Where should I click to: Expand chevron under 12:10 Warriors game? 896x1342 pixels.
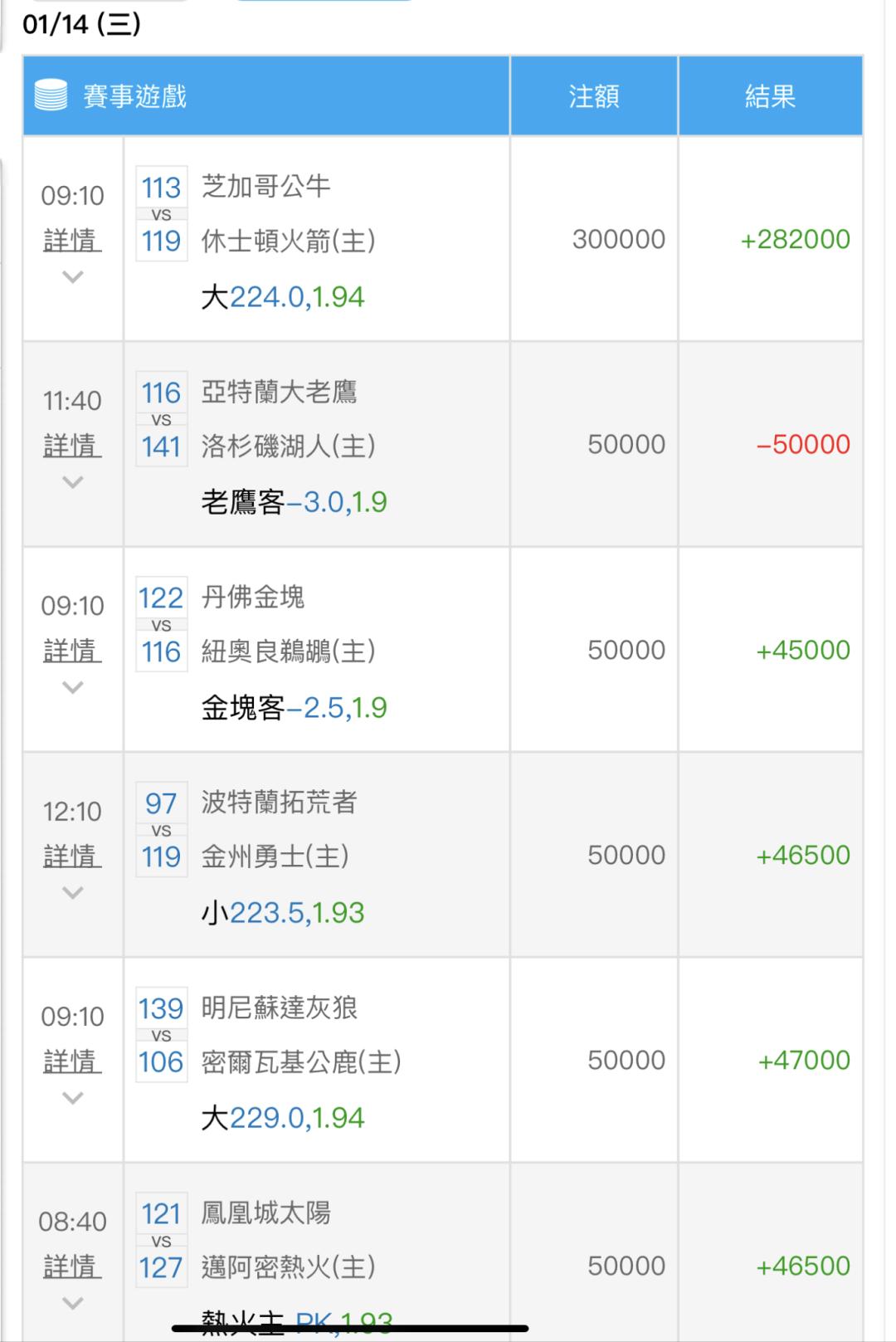(x=73, y=893)
